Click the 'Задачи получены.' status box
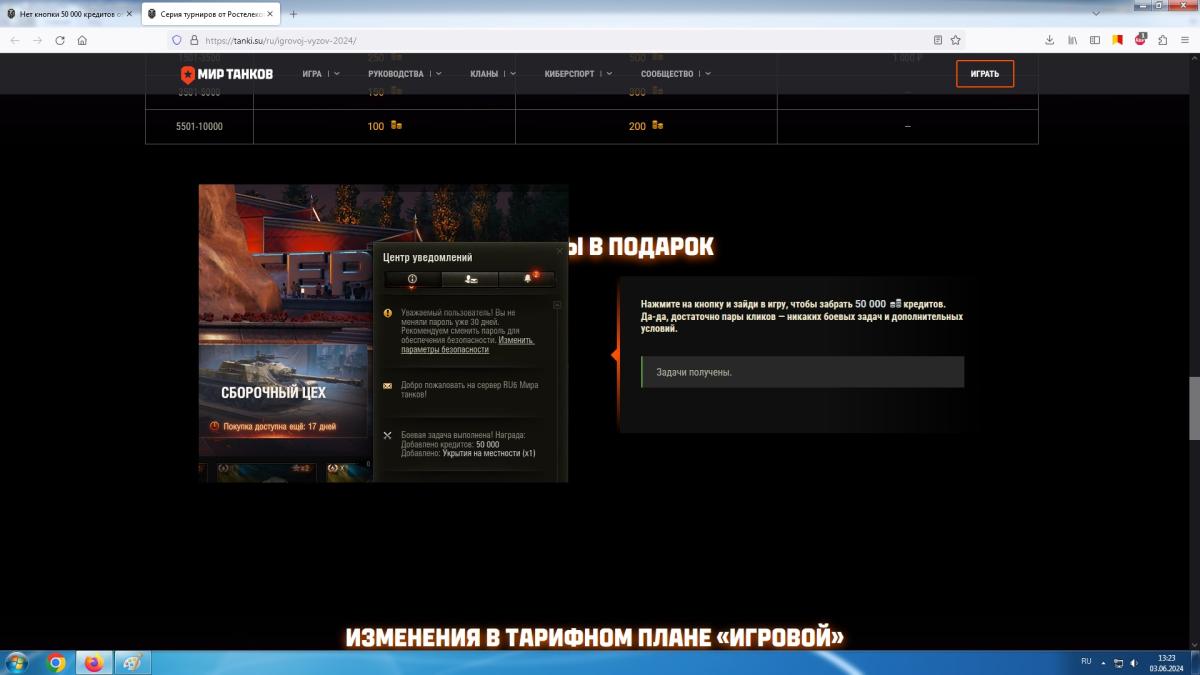This screenshot has width=1200, height=675. click(802, 372)
